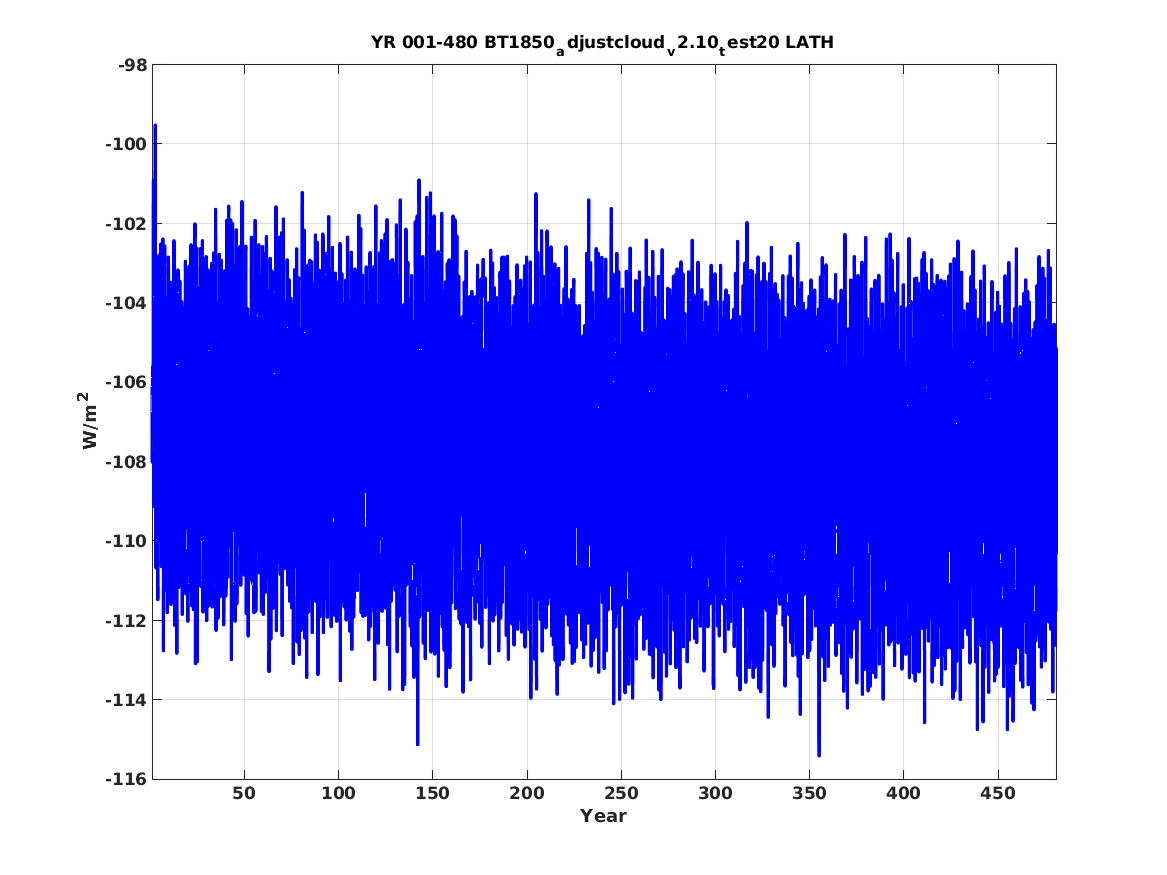Click the y-axis tick label '-110'
The image size is (1167, 875).
pyautogui.click(x=126, y=541)
